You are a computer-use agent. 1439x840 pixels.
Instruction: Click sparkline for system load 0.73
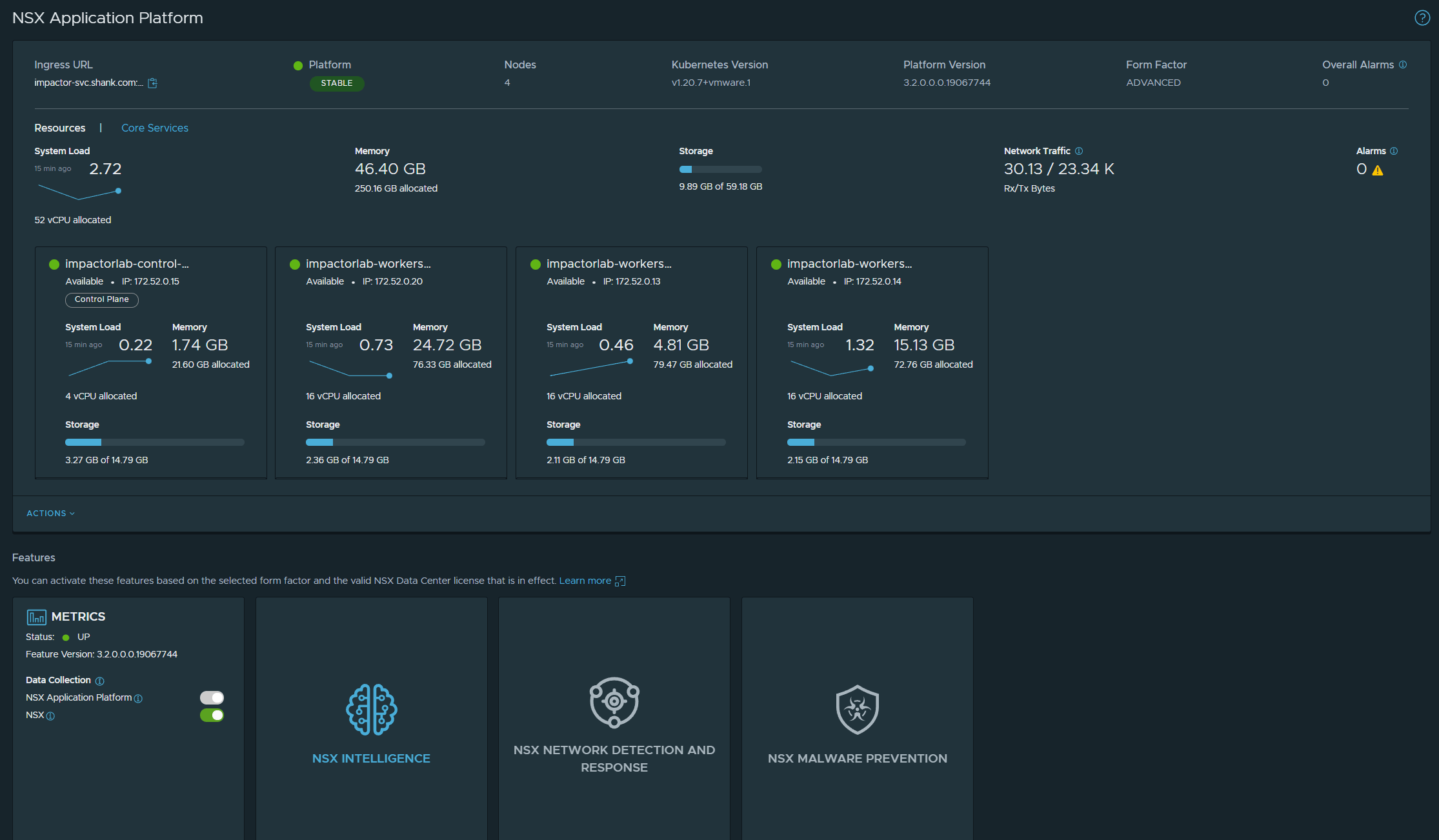coord(350,368)
